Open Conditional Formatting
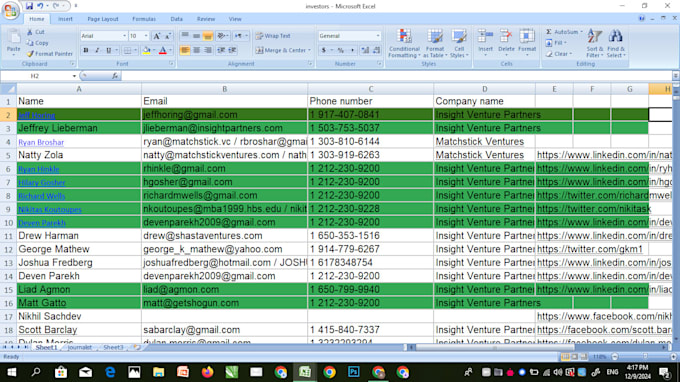680x382 pixels. pyautogui.click(x=404, y=43)
